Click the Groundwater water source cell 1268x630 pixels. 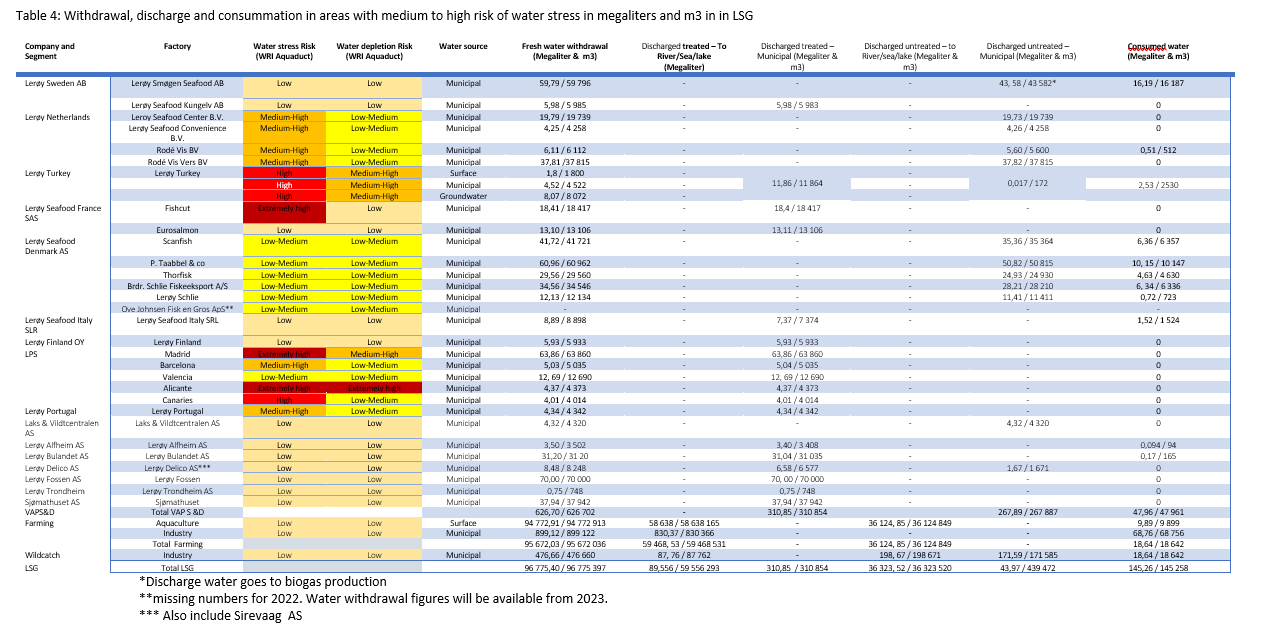click(463, 197)
